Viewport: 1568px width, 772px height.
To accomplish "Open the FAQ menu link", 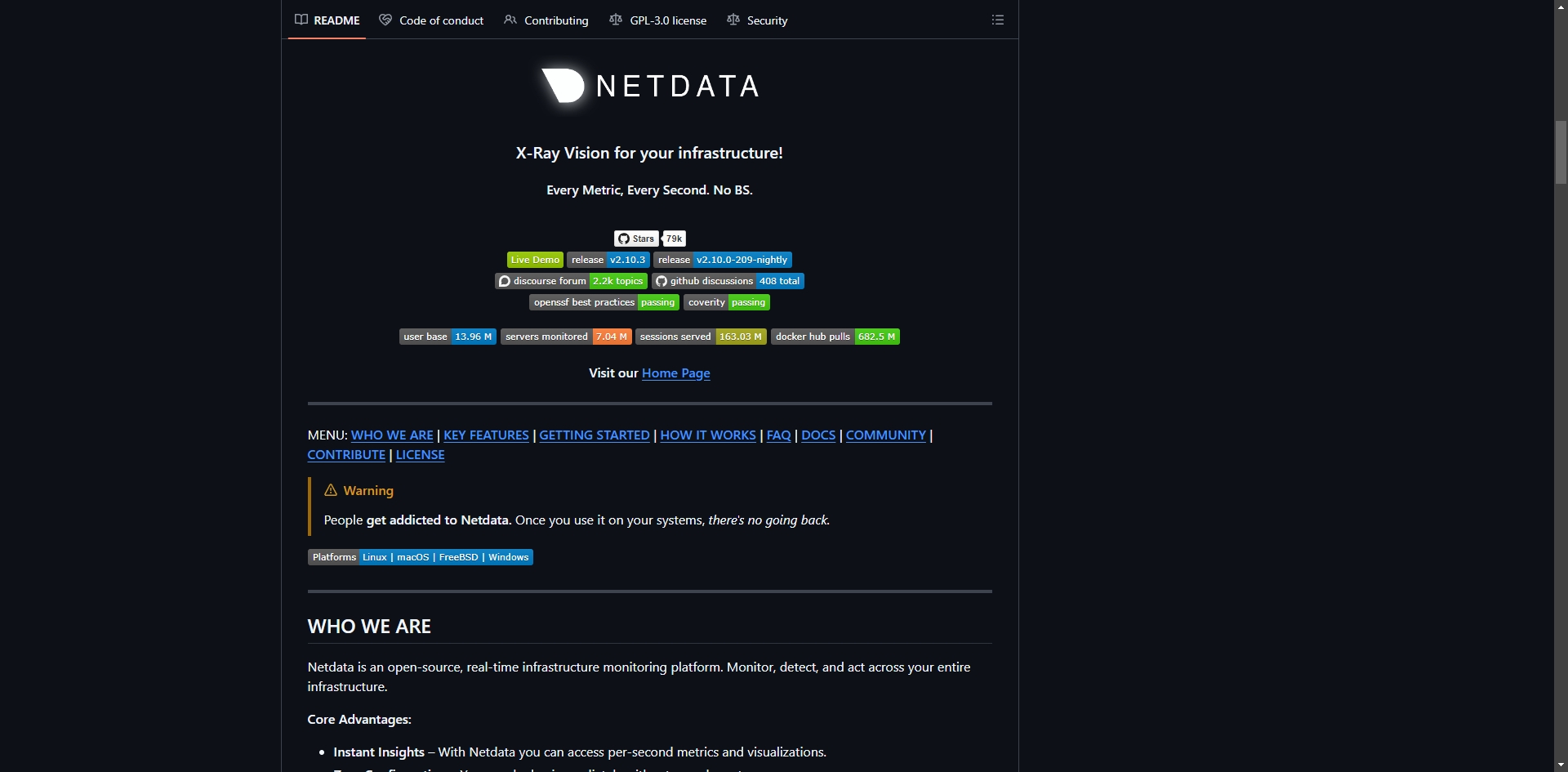I will (778, 435).
